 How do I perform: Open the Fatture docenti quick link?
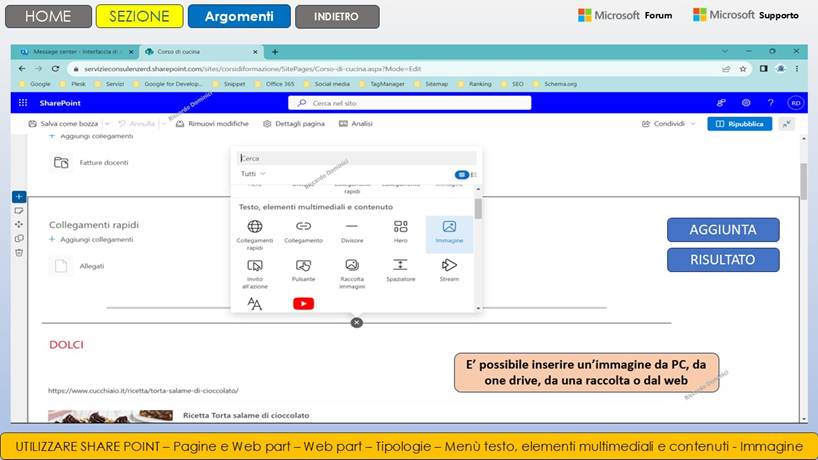coord(91,163)
